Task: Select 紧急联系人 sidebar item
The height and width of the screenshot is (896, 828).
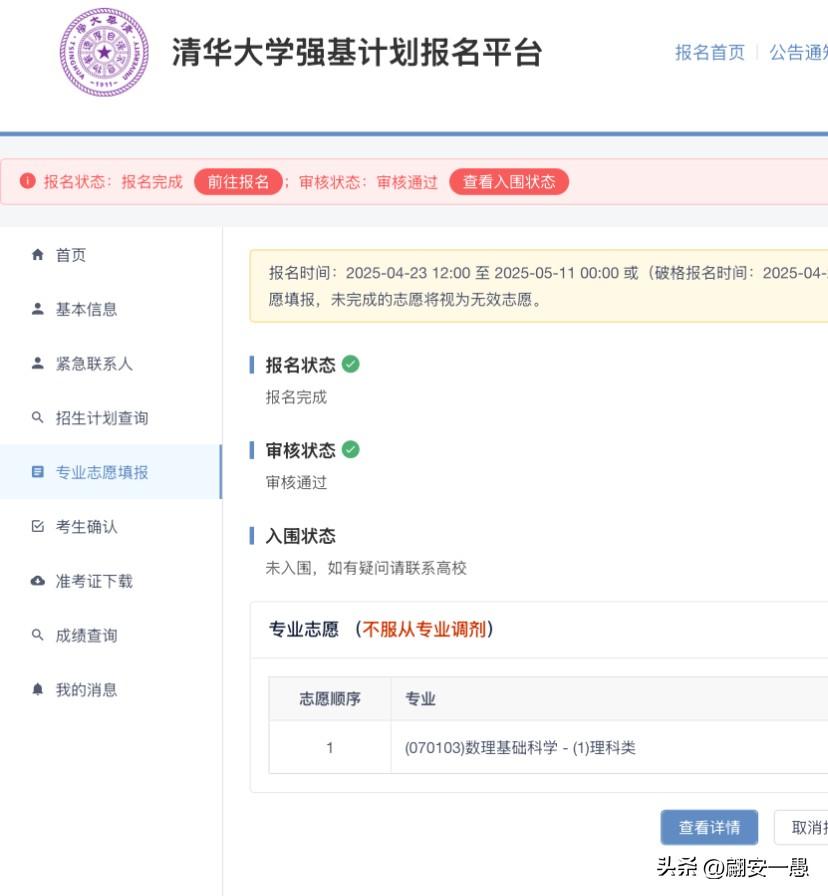Action: (x=111, y=363)
